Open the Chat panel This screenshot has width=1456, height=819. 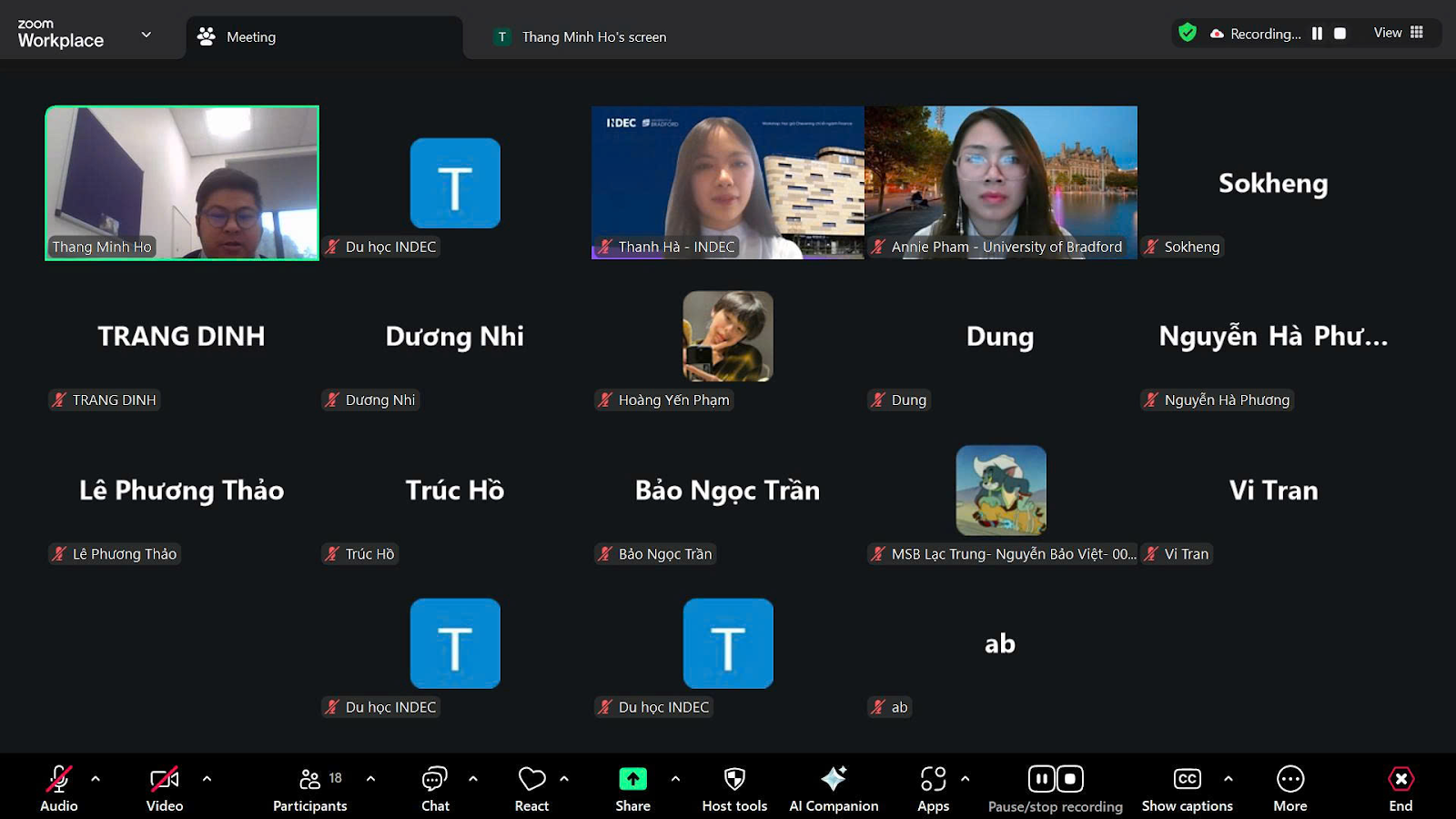tap(435, 789)
